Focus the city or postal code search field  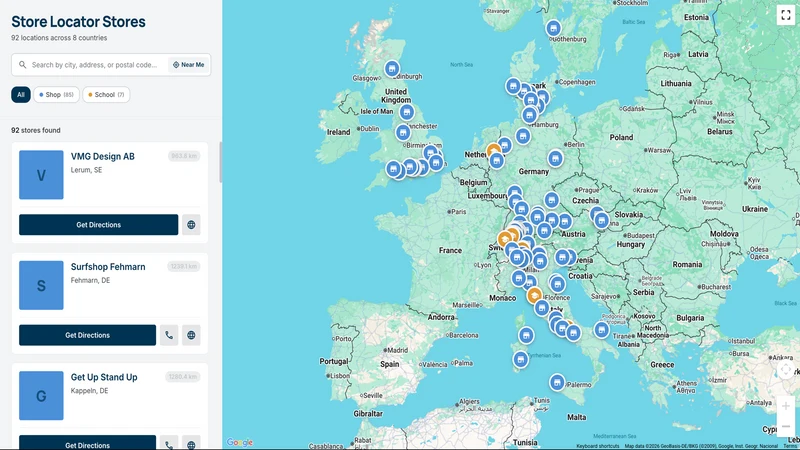click(x=97, y=65)
